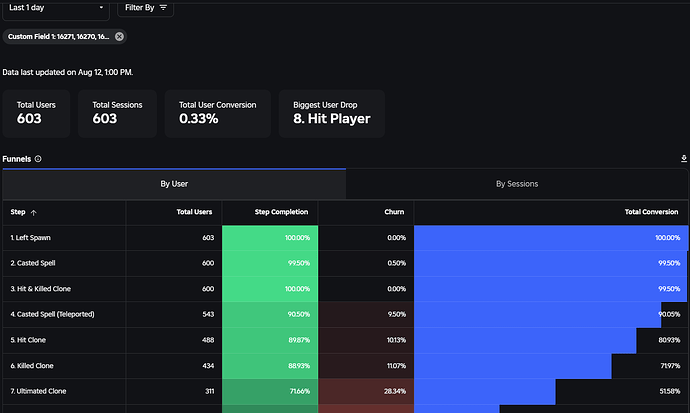Image resolution: width=690 pixels, height=413 pixels.
Task: Open the Last 1 day date range dropdown
Action: point(56,8)
